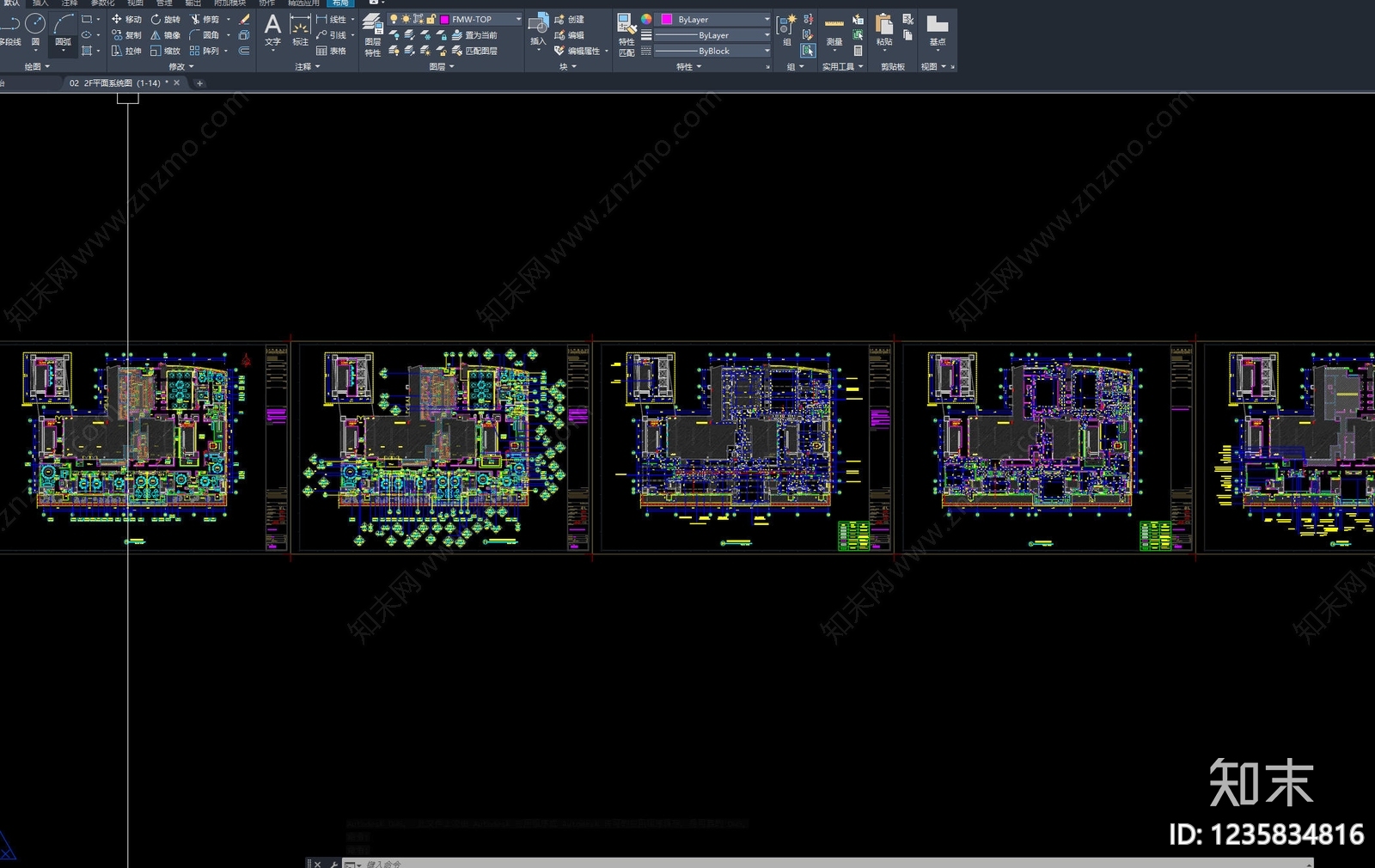The image size is (1375, 868).
Task: Select the Mirror (镜像) tool
Action: (165, 35)
